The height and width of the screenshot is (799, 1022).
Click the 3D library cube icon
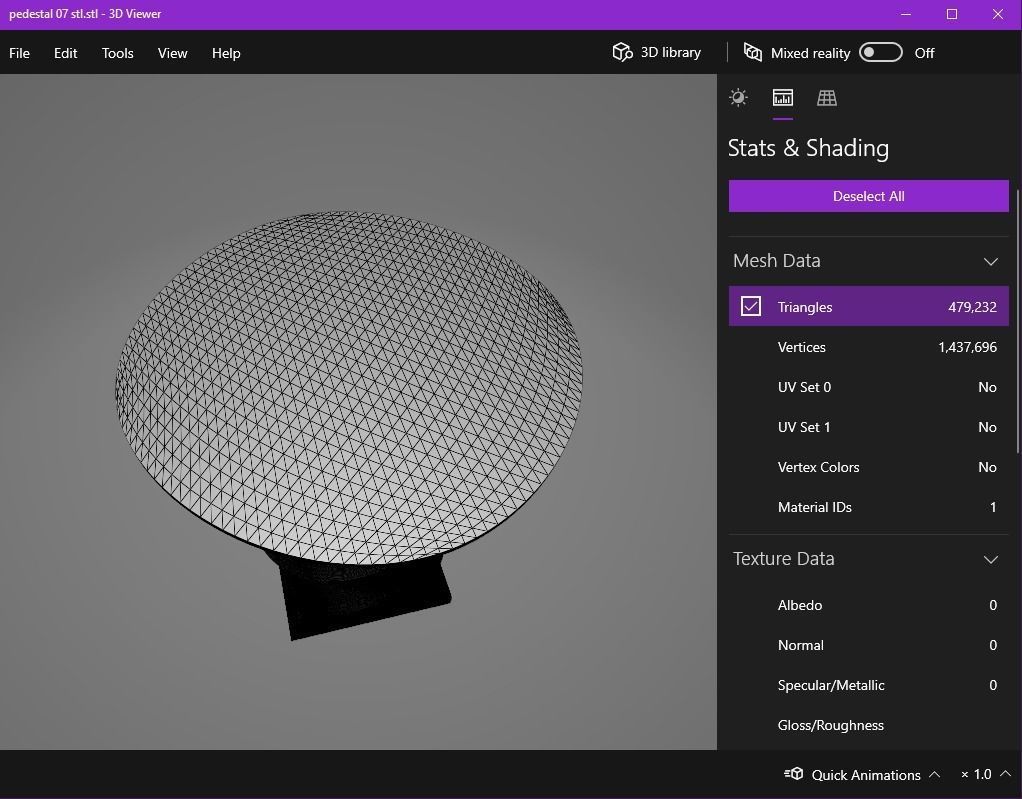[622, 52]
